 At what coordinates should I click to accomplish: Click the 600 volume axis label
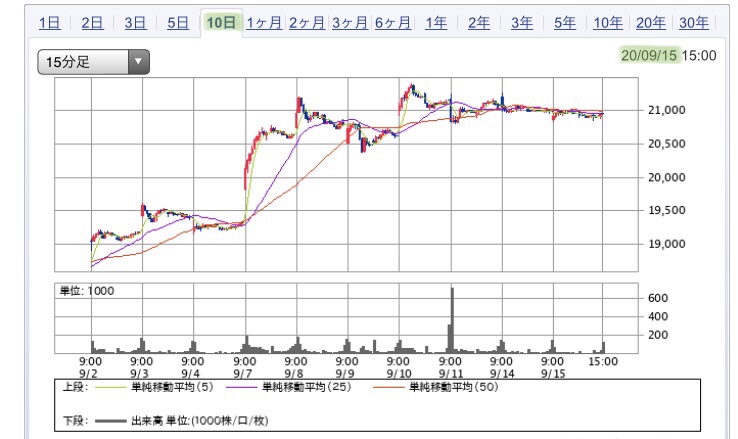pos(658,298)
